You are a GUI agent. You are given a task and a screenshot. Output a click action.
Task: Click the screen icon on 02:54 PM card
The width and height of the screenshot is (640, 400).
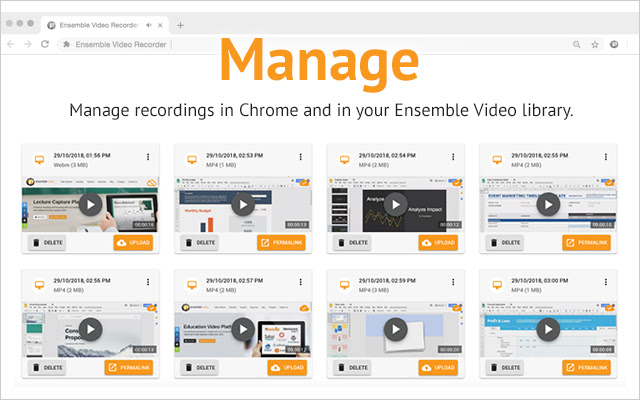tap(344, 160)
